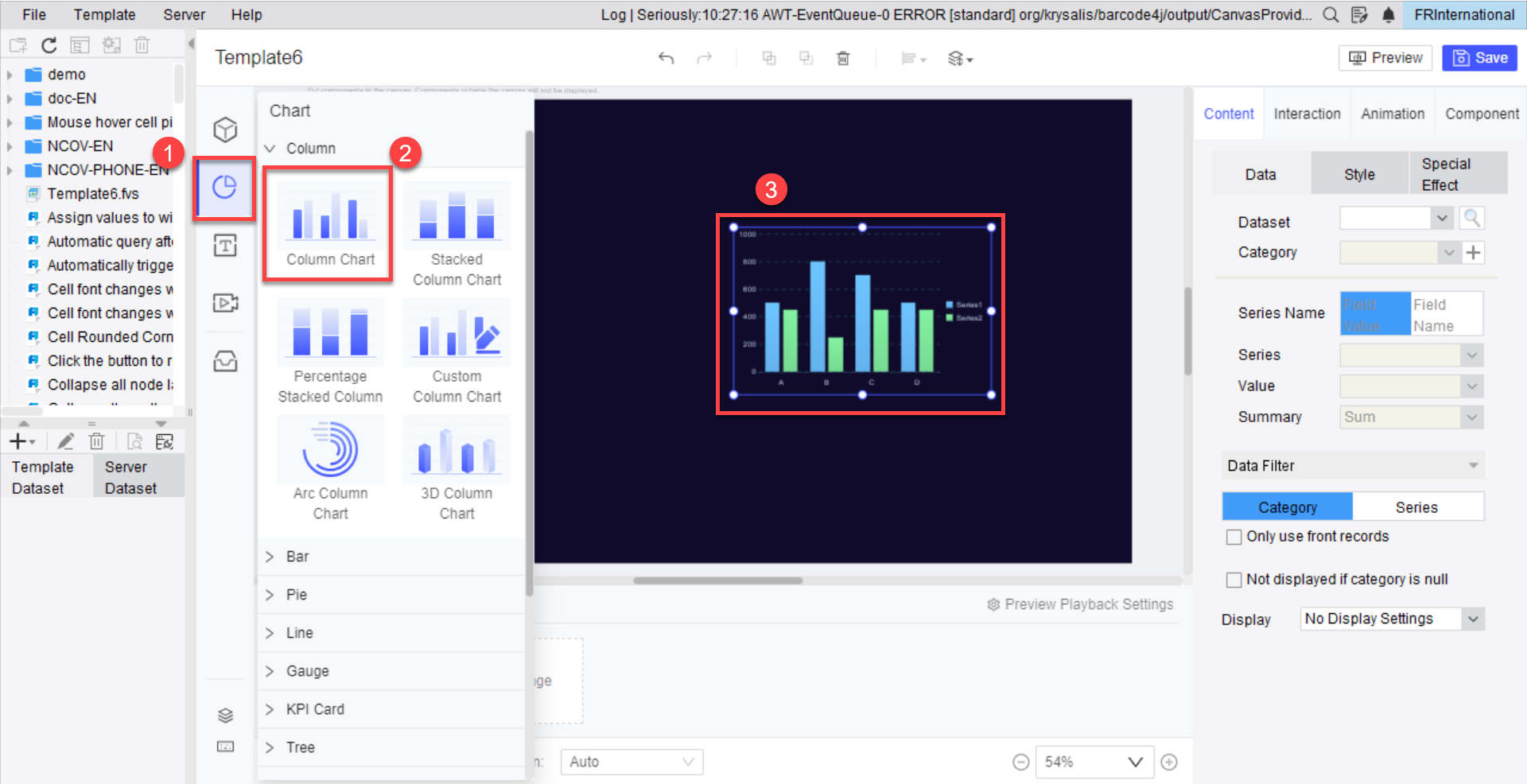This screenshot has height=784, width=1527.
Task: Open the Chart component sidebar icon
Action: point(225,188)
